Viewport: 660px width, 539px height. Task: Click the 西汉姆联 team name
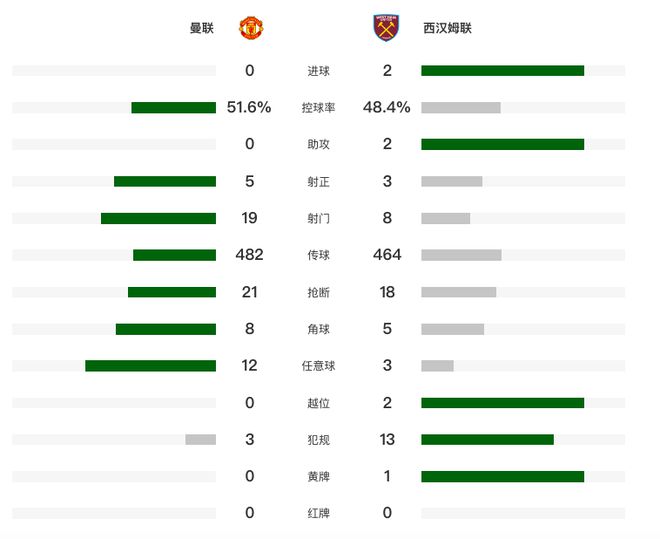[x=447, y=28]
